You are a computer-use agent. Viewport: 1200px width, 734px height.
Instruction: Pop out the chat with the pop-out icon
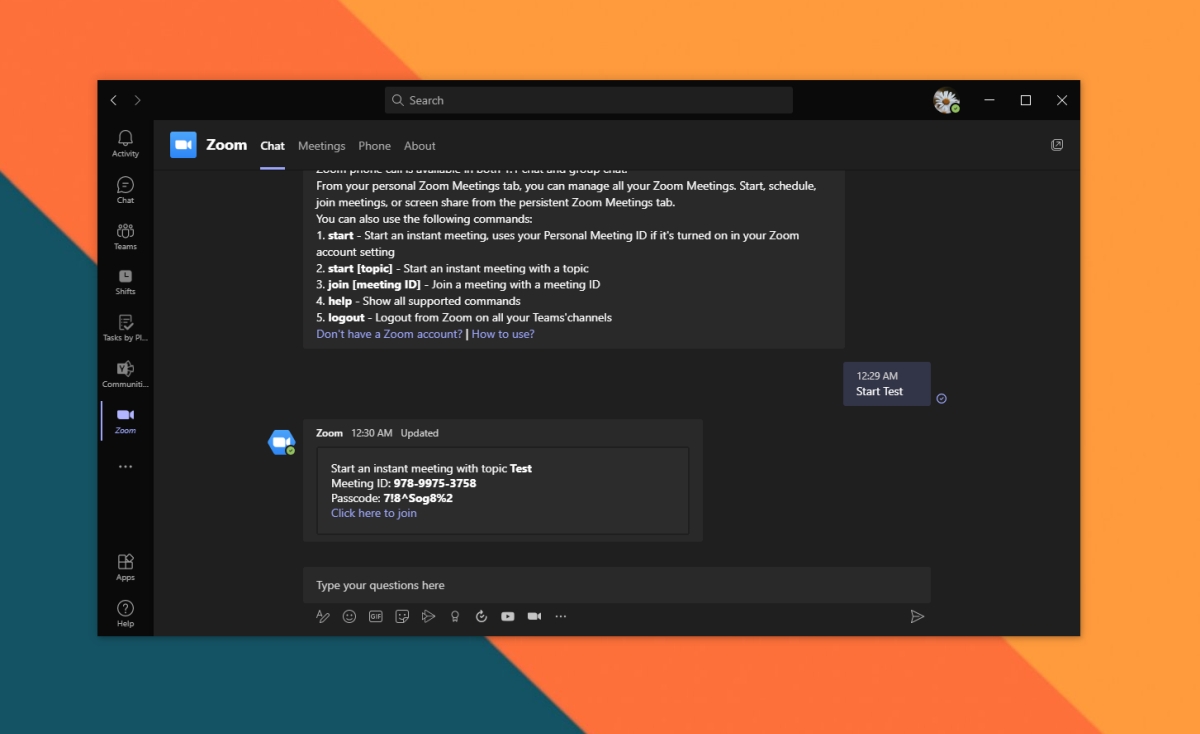(x=1057, y=145)
